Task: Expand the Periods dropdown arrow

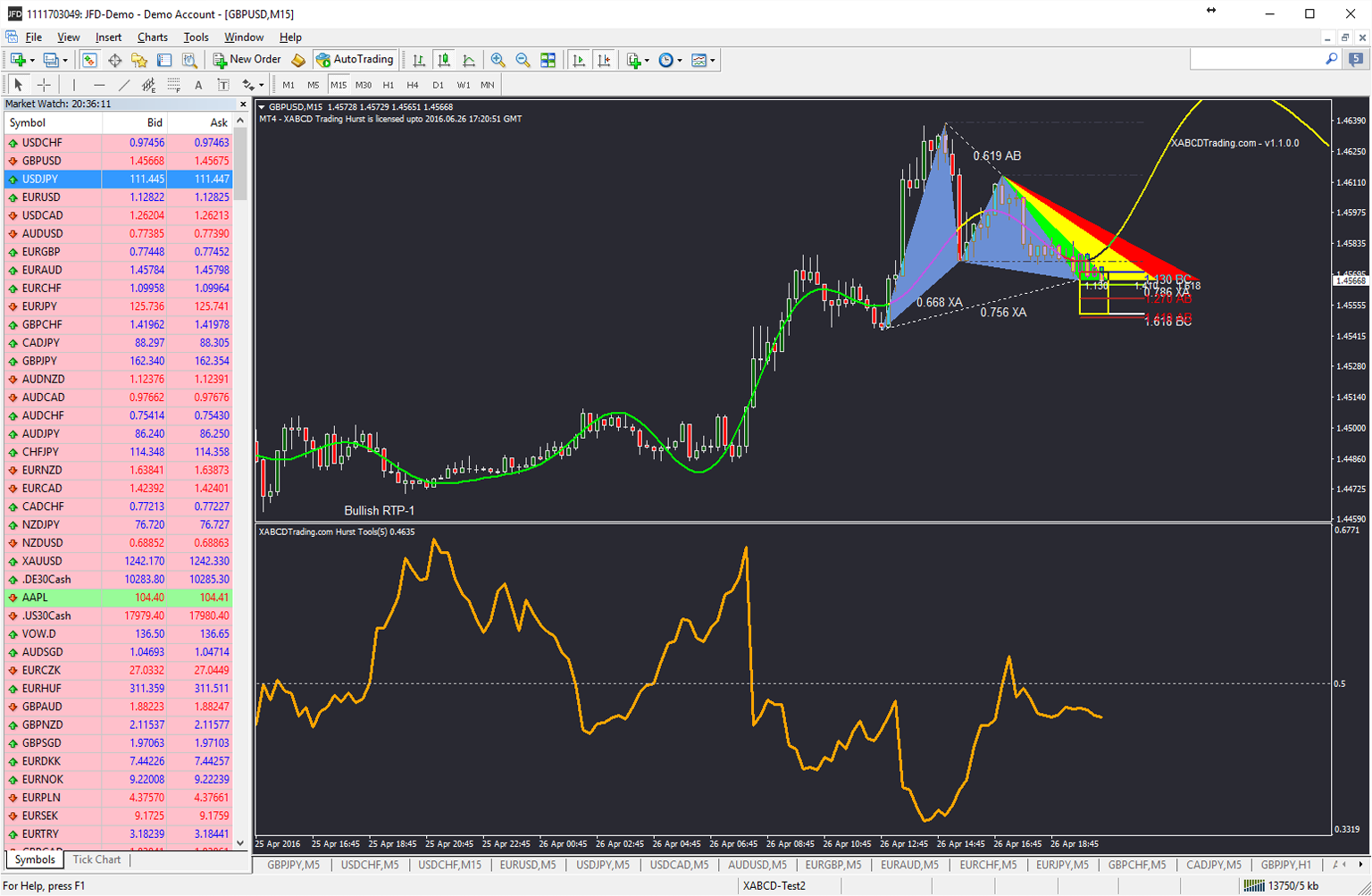Action: coord(680,61)
